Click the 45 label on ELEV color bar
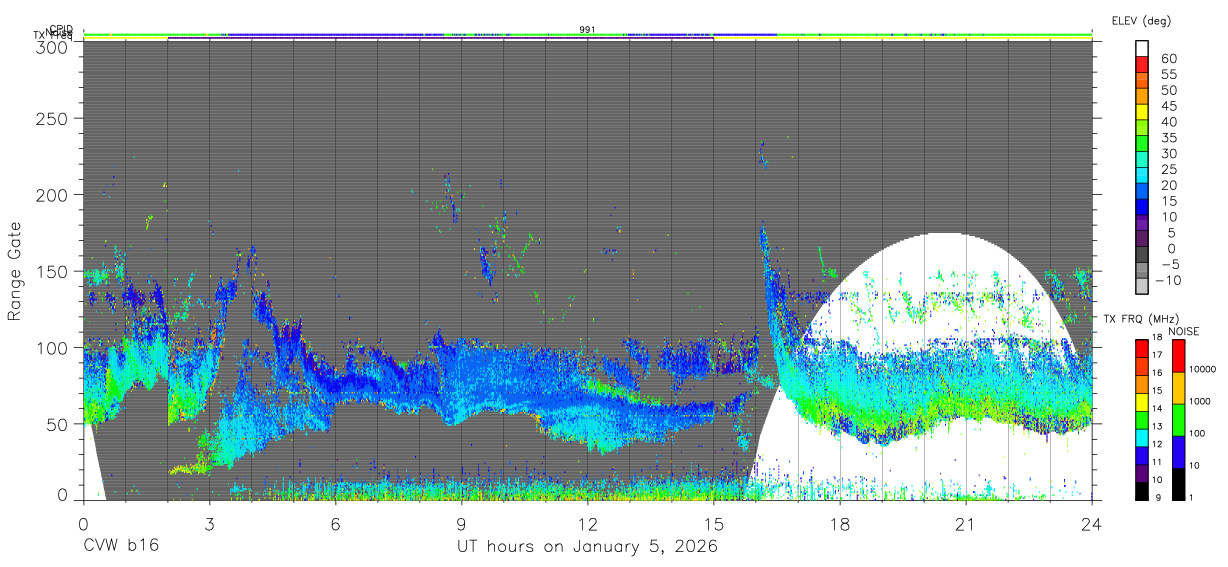This screenshot has width=1228, height=567. coord(1168,106)
